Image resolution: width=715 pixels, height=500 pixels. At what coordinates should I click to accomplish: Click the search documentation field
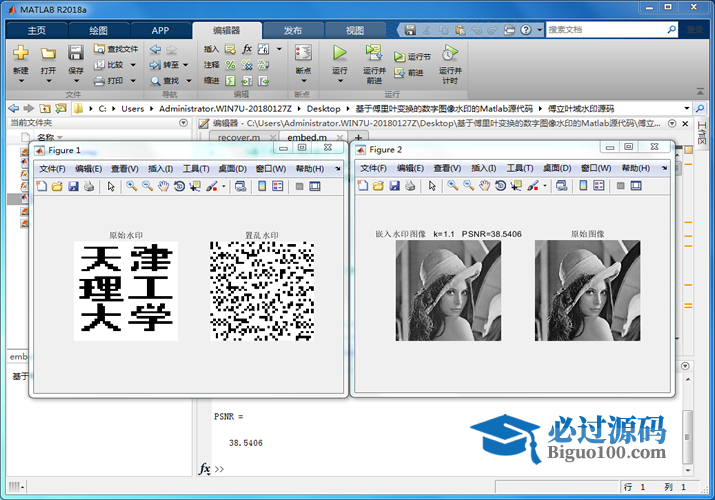click(606, 30)
